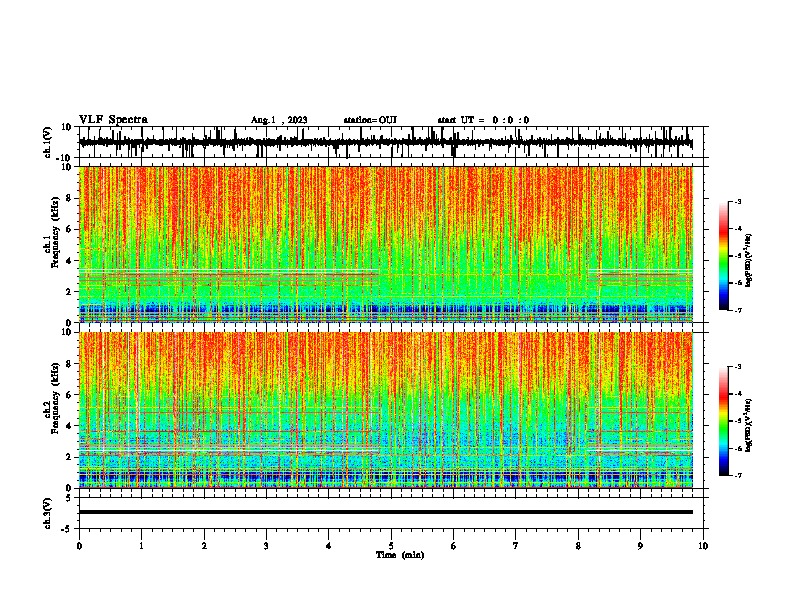The height and width of the screenshot is (612, 792).
Task: Click the ch.2 colorbar log(PSD) label
Action: click(748, 426)
